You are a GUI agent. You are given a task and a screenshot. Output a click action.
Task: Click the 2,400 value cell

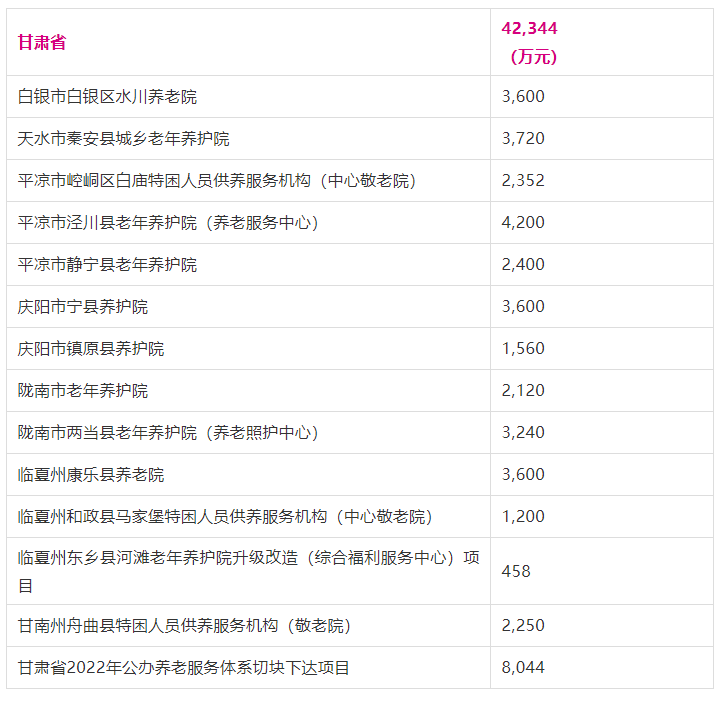pyautogui.click(x=523, y=265)
